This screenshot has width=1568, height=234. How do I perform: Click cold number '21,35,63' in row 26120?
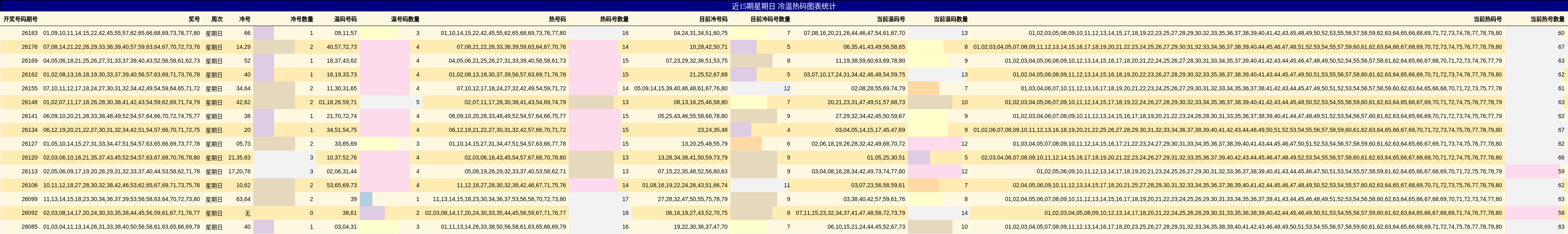click(239, 158)
